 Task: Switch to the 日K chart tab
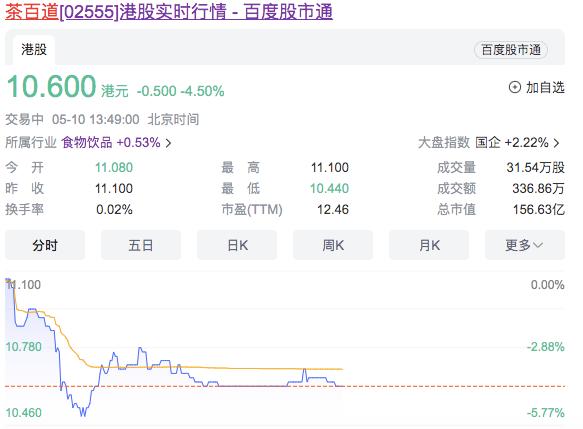point(237,245)
